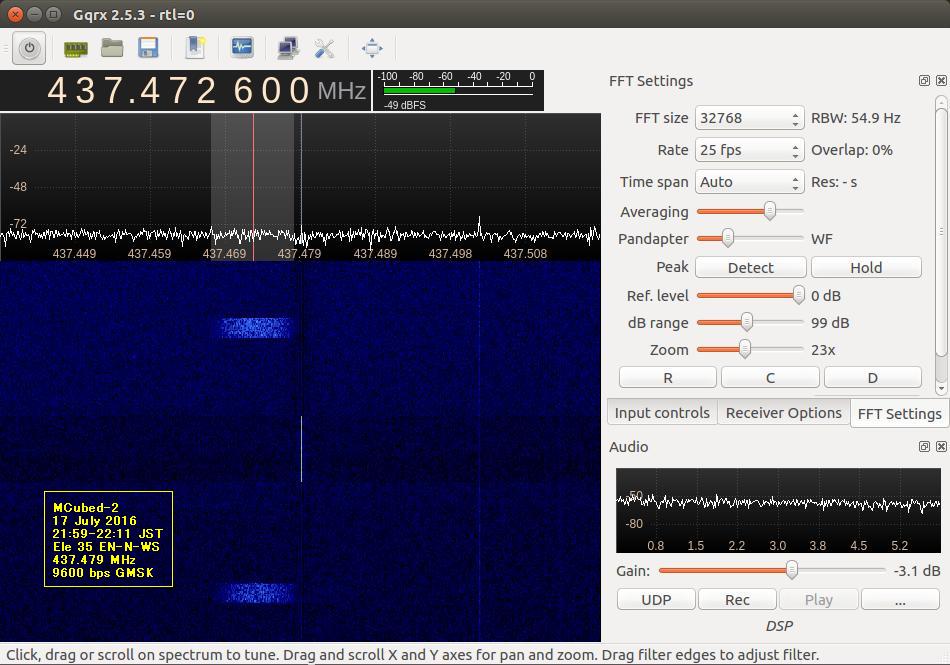The image size is (950, 665).
Task: Toggle the Peak Hold button
Action: 866,267
